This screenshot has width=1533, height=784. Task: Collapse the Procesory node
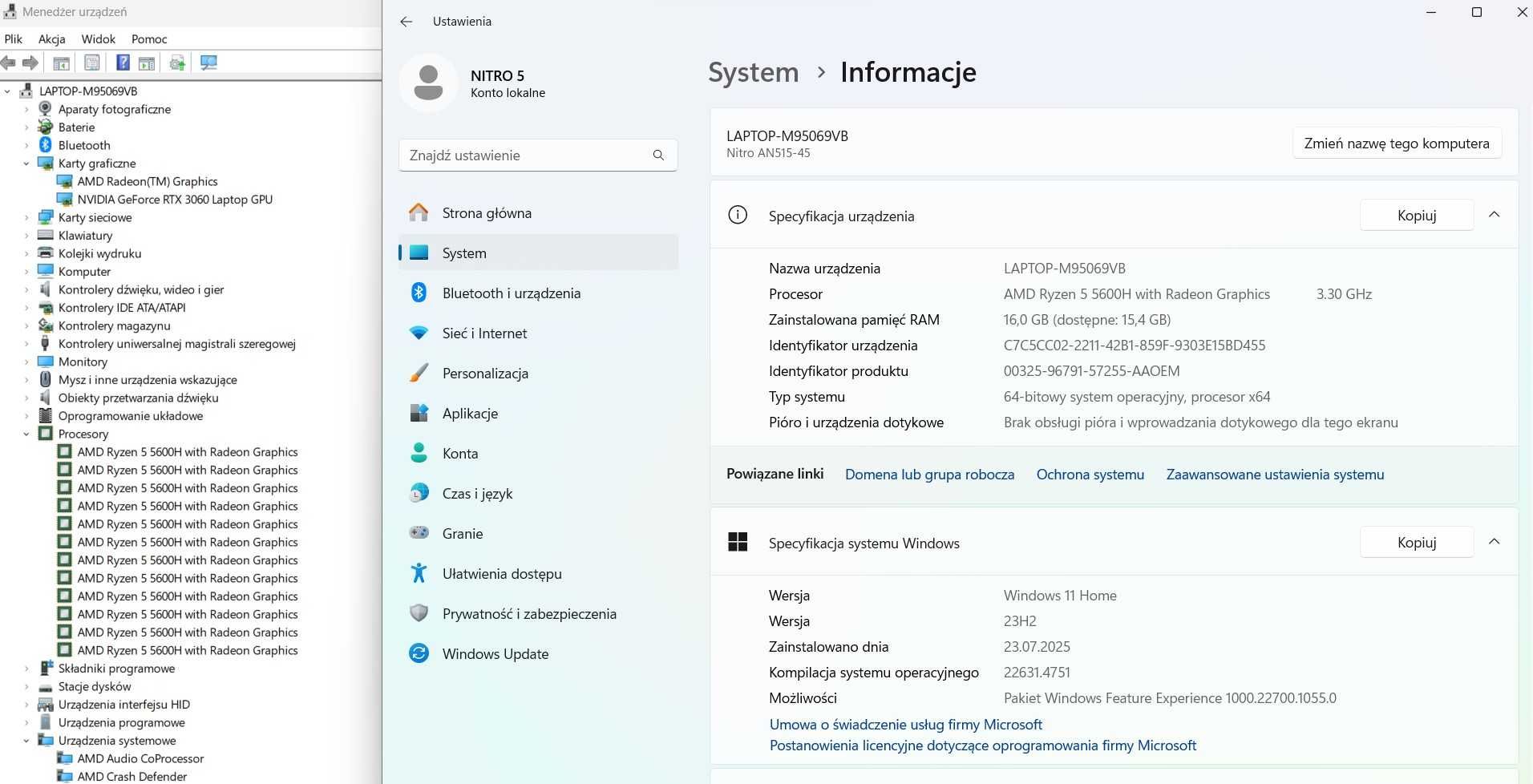[x=26, y=434]
